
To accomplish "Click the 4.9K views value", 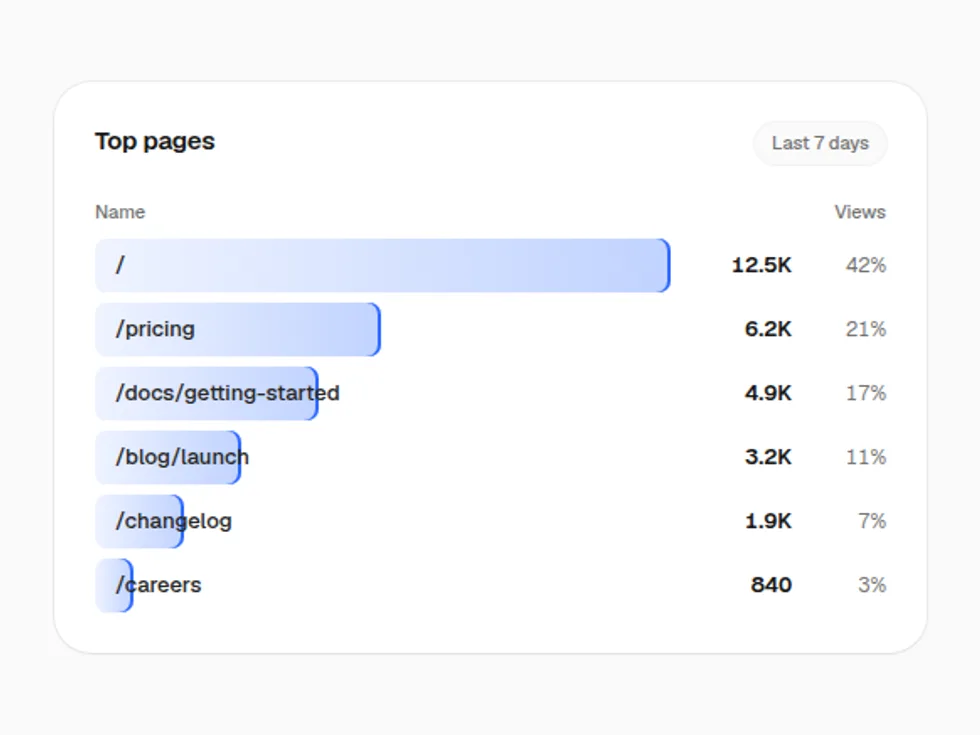I will pyautogui.click(x=768, y=393).
